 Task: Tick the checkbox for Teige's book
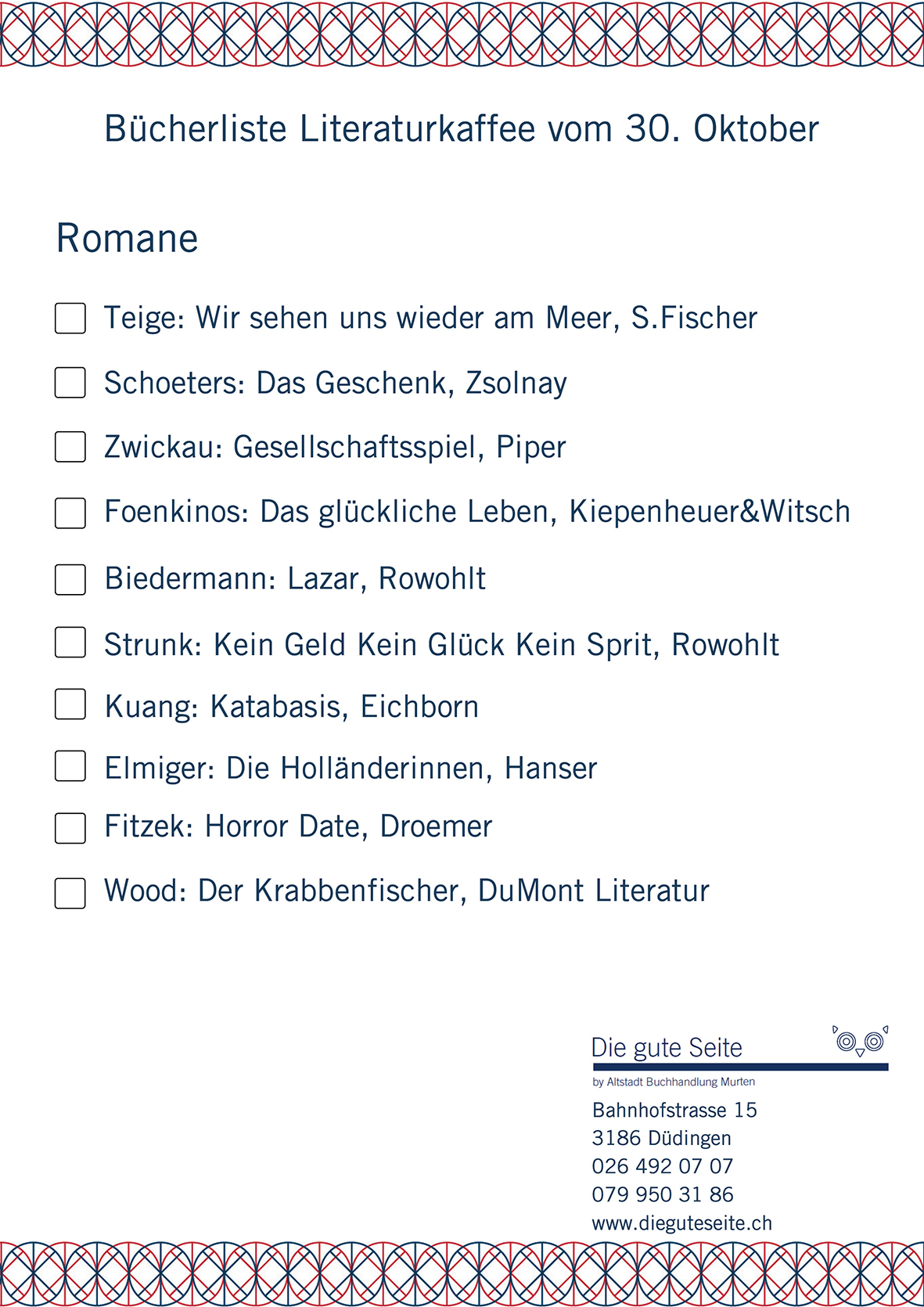pos(70,319)
